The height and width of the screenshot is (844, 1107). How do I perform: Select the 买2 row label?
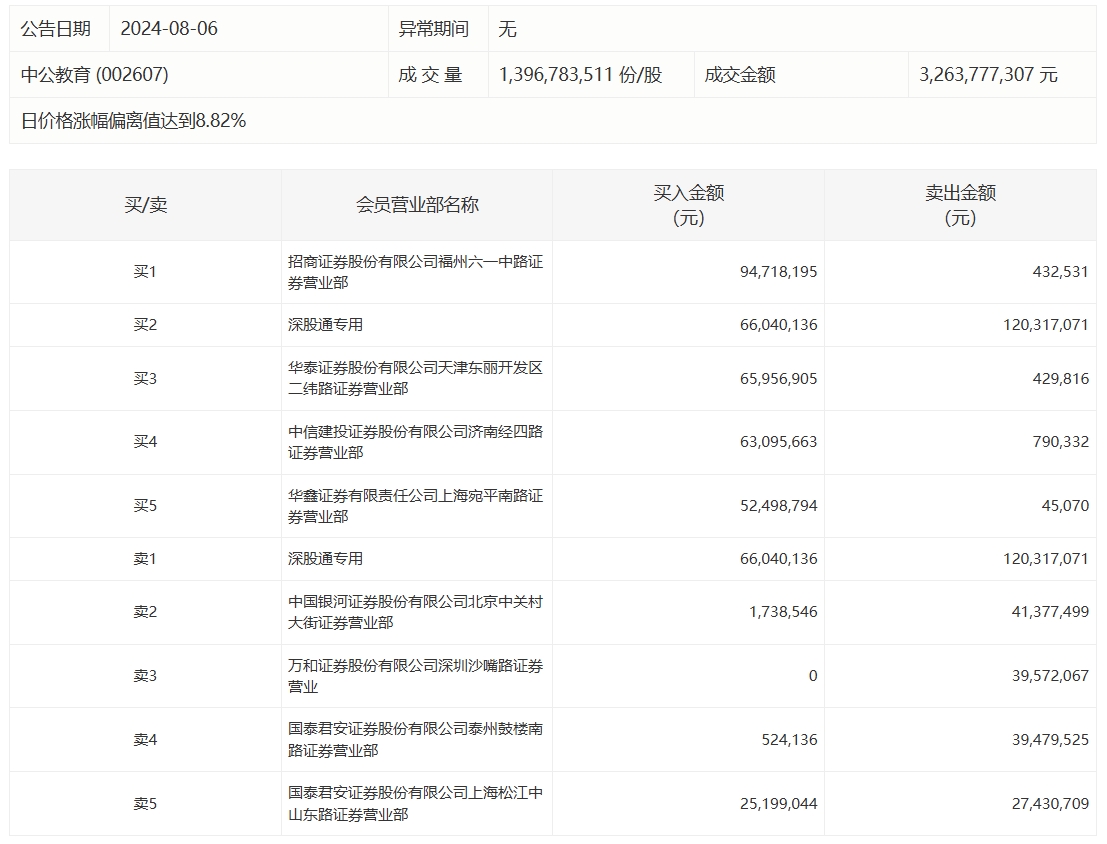coord(145,325)
